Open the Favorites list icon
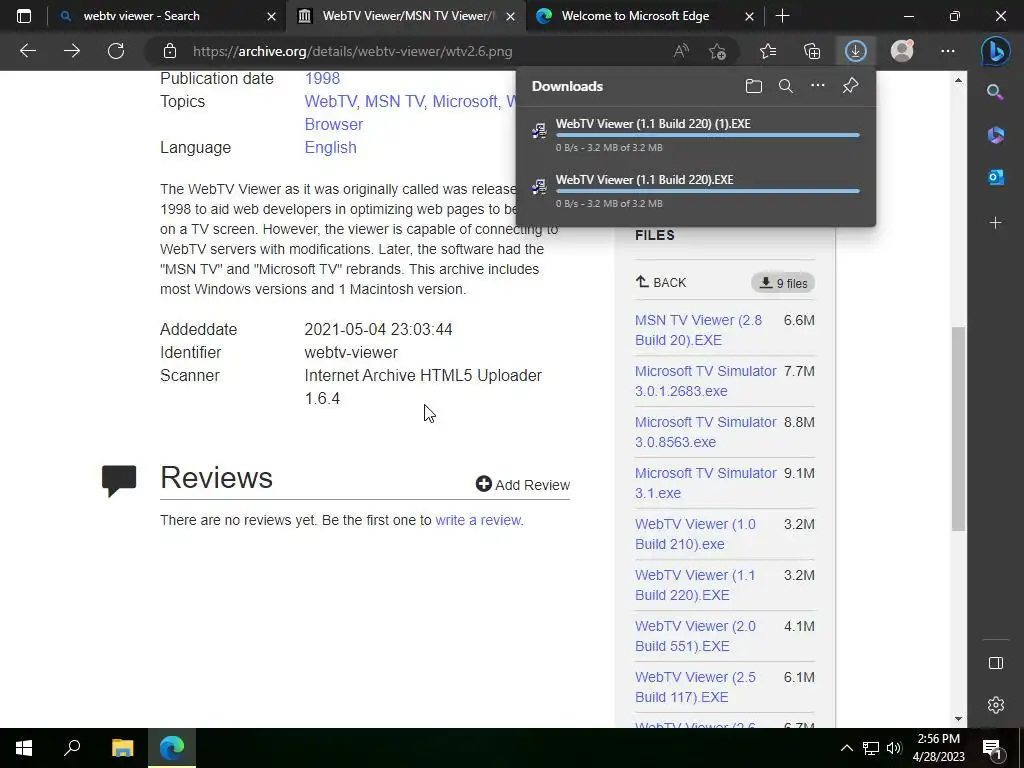1024x768 pixels. [768, 51]
